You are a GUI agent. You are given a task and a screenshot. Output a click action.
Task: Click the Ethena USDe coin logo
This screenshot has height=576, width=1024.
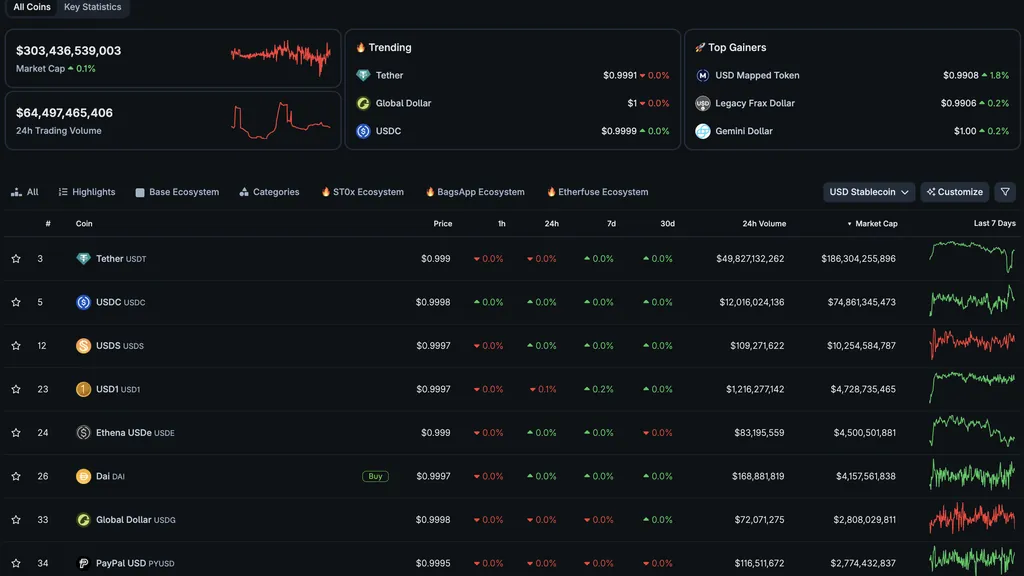coord(83,432)
